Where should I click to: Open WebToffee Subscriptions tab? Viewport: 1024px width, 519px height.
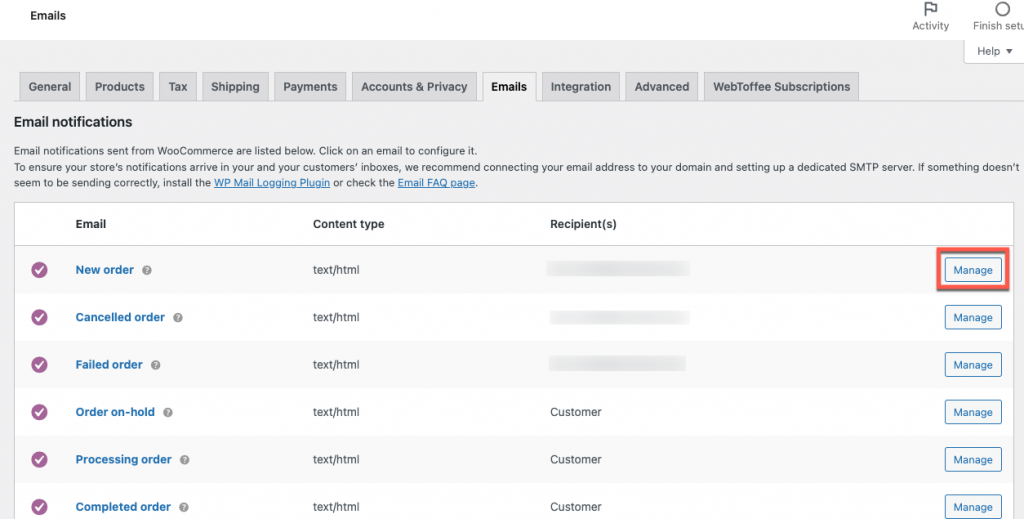click(781, 87)
